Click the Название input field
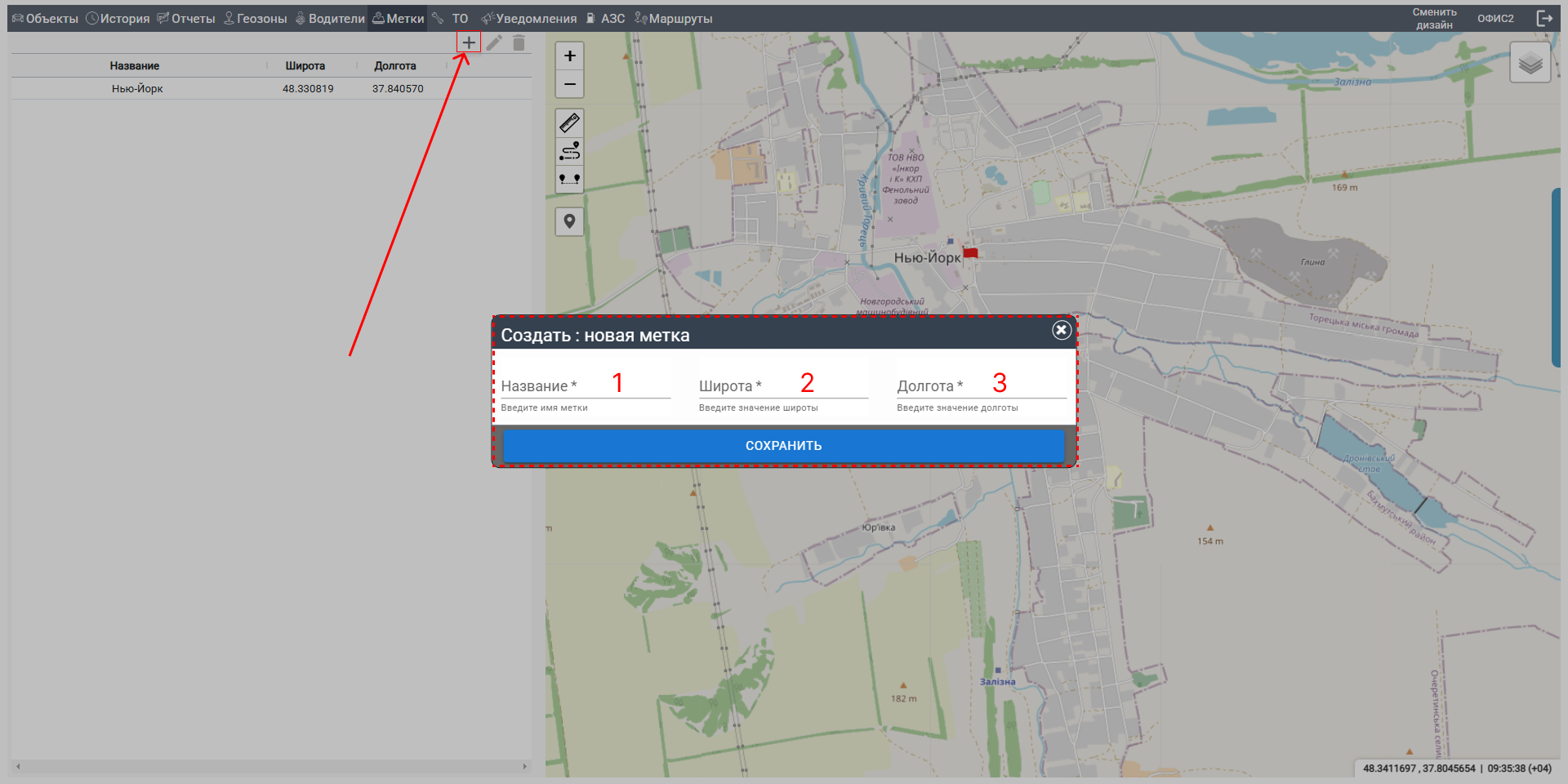The width and height of the screenshot is (1568, 784). pyautogui.click(x=585, y=386)
